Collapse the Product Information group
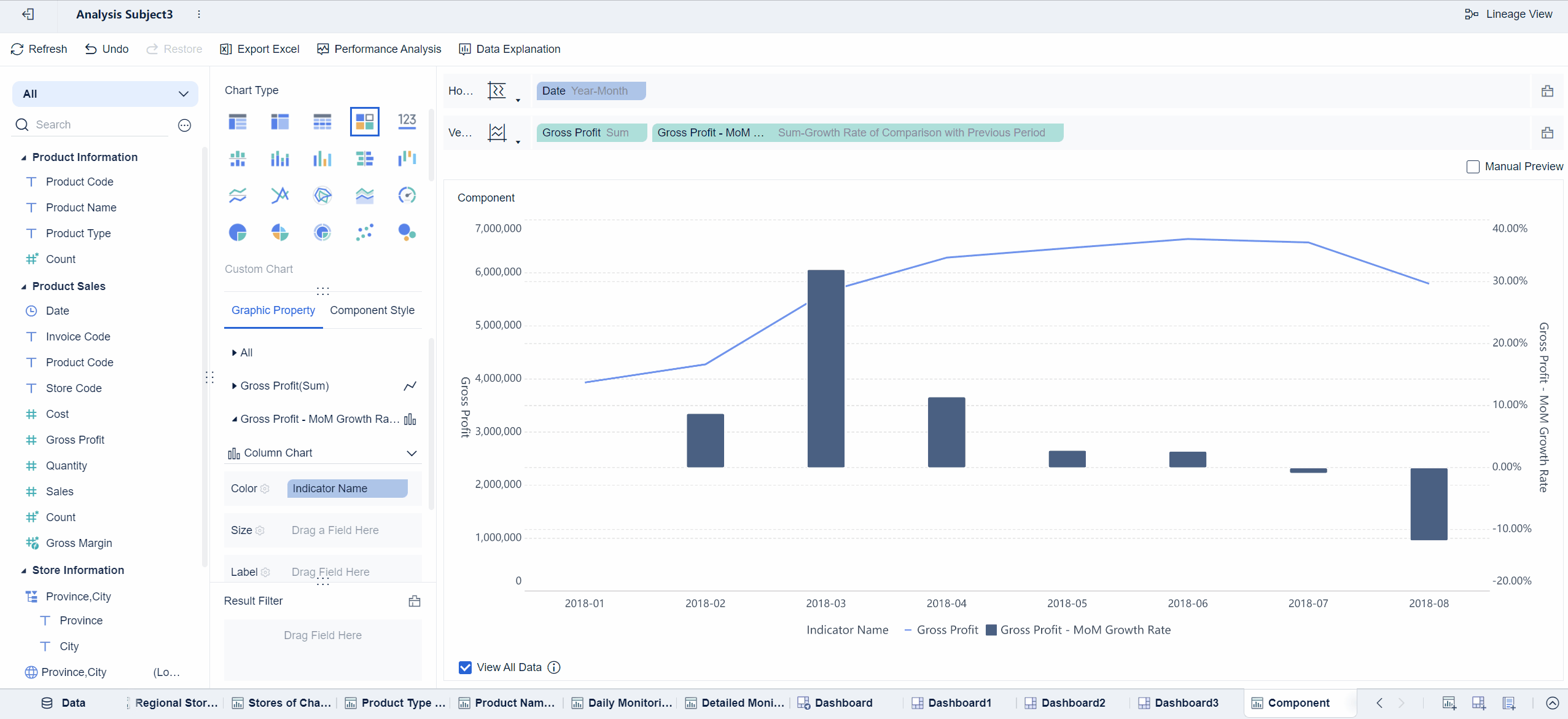The width and height of the screenshot is (1568, 719). click(x=23, y=158)
